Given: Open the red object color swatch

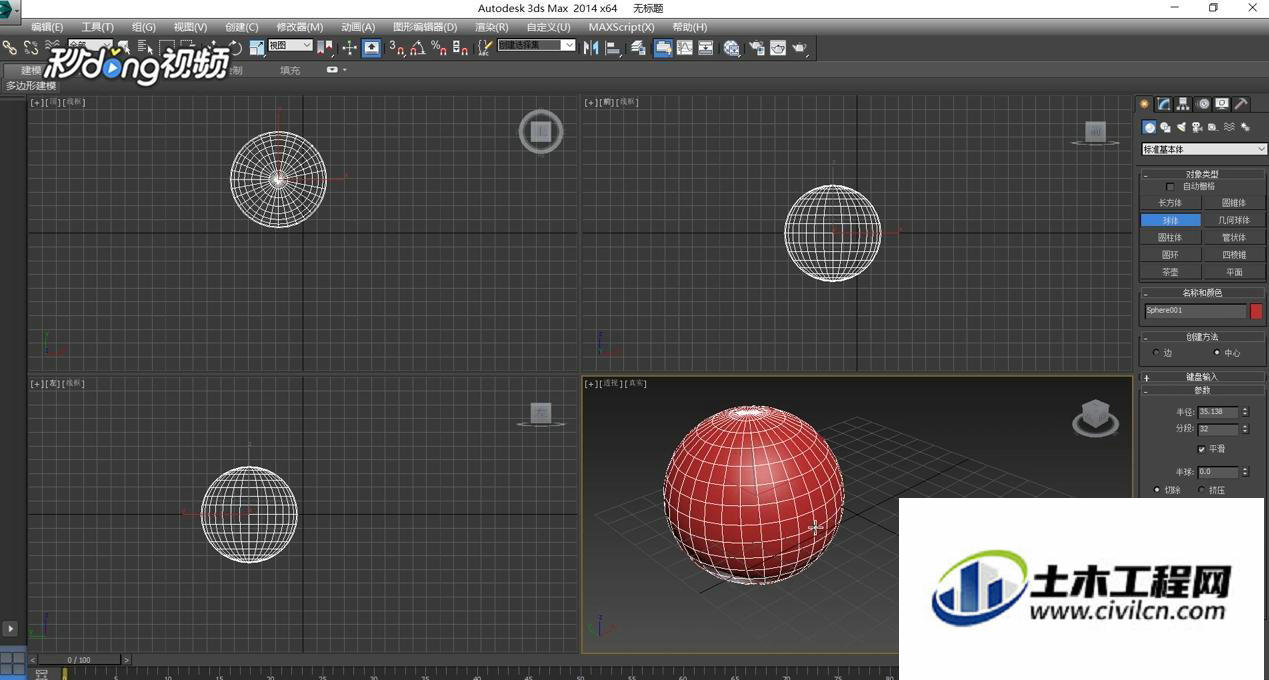Looking at the screenshot, I should [x=1256, y=311].
